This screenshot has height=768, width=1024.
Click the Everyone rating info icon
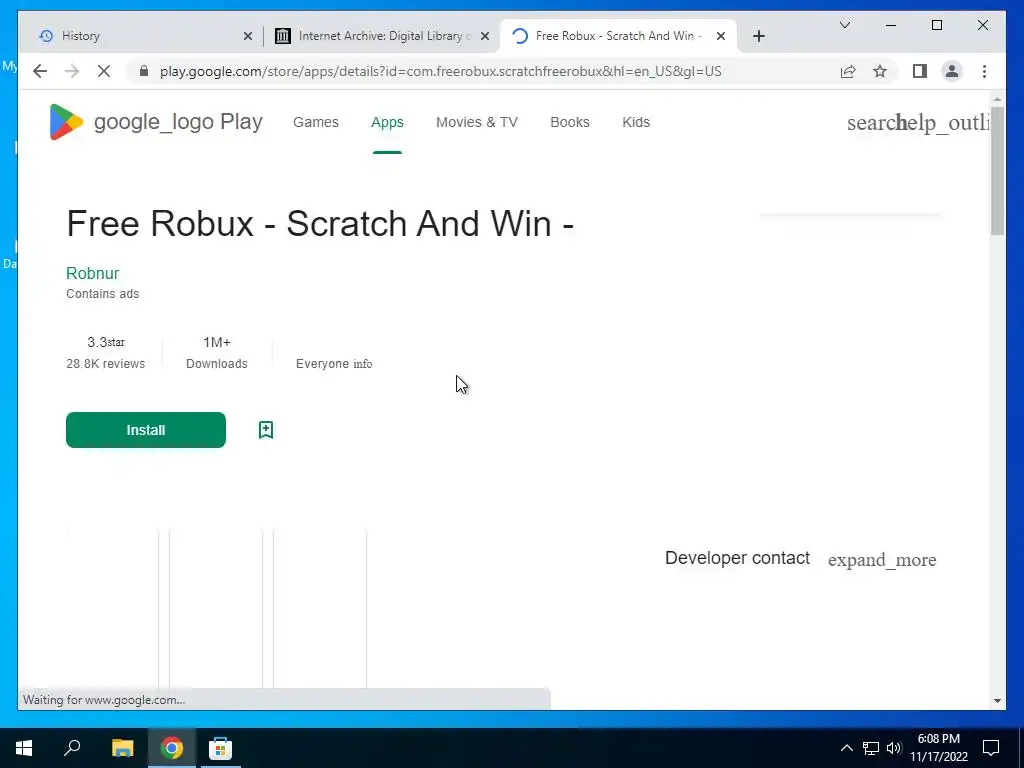pyautogui.click(x=362, y=364)
